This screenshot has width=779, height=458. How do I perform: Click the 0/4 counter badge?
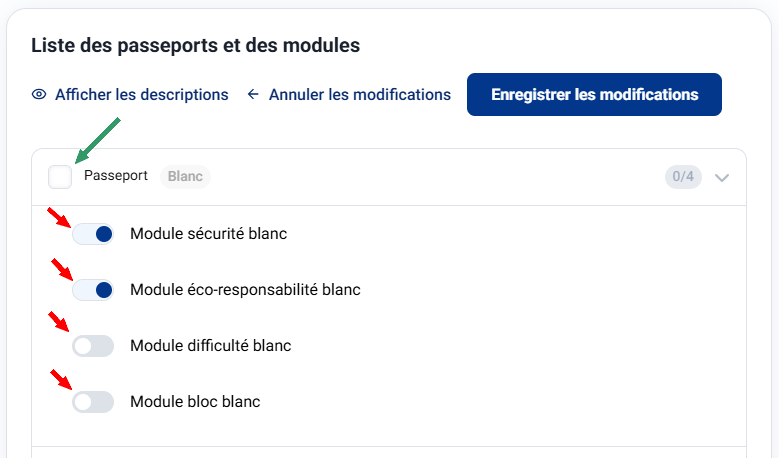tap(683, 177)
